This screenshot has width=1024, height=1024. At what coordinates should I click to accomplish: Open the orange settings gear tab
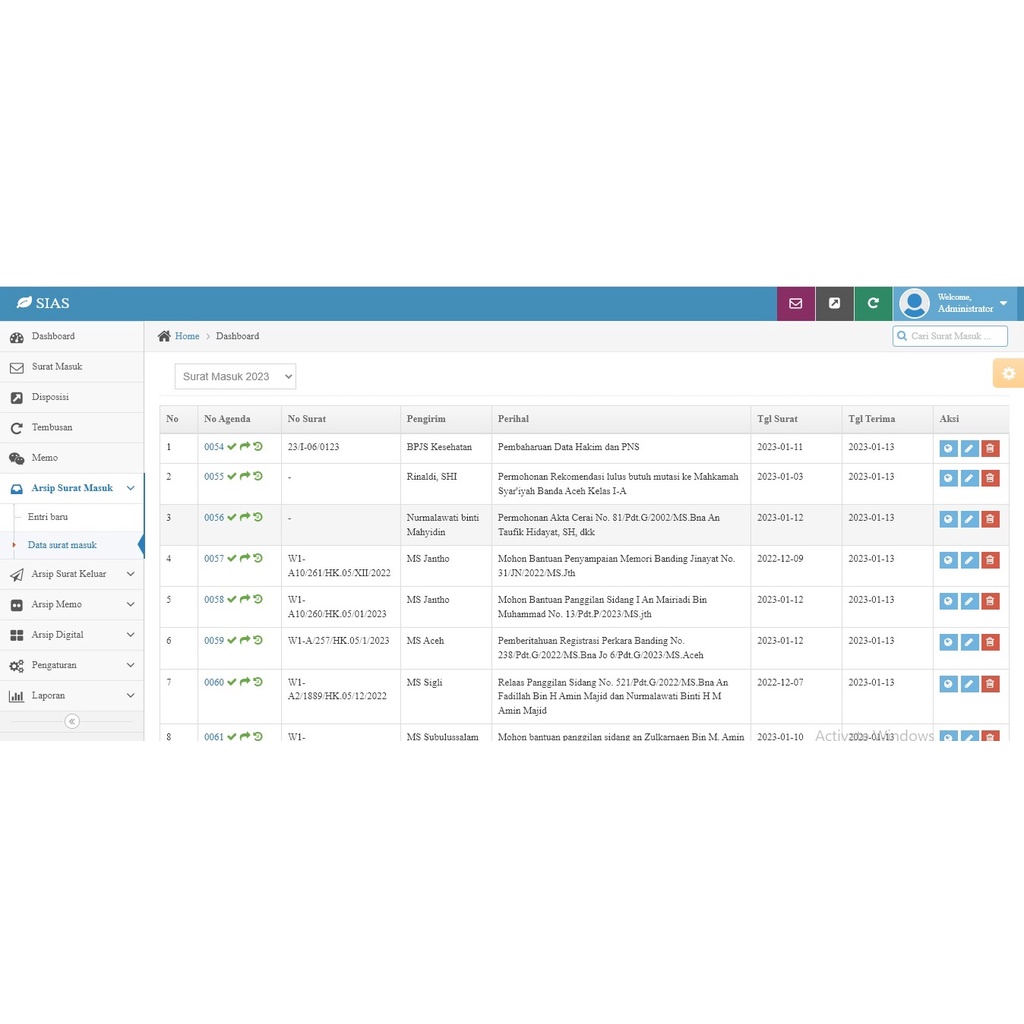[x=1008, y=373]
